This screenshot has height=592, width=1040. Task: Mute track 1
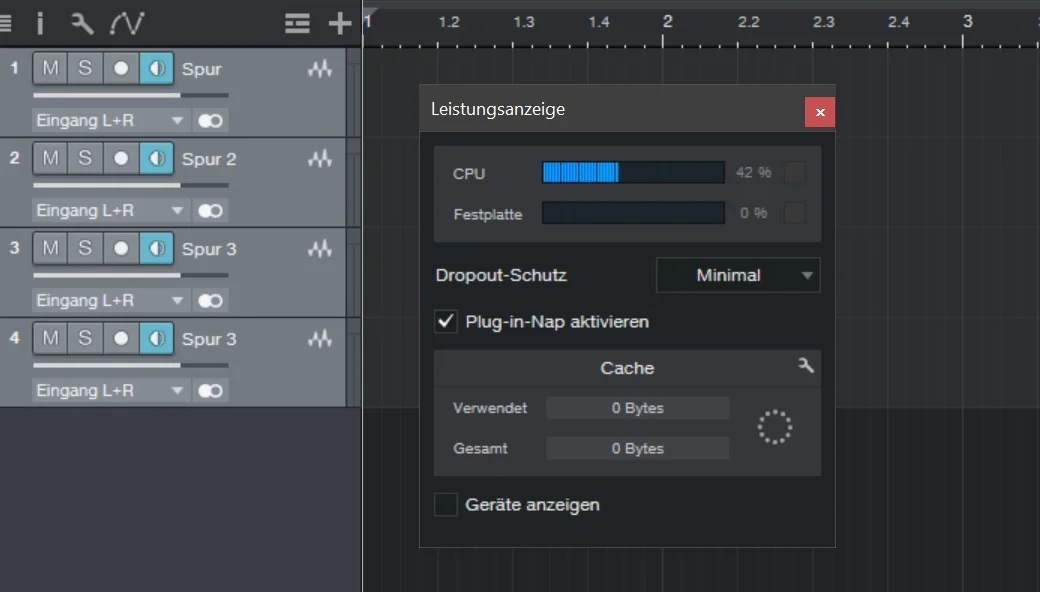[x=50, y=68]
